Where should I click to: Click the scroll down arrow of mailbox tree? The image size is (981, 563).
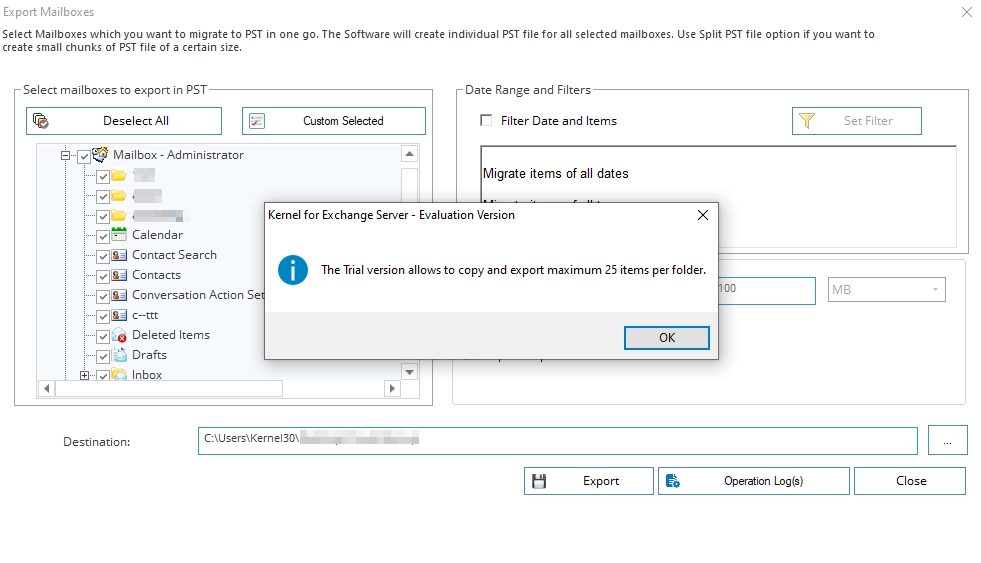(x=409, y=372)
